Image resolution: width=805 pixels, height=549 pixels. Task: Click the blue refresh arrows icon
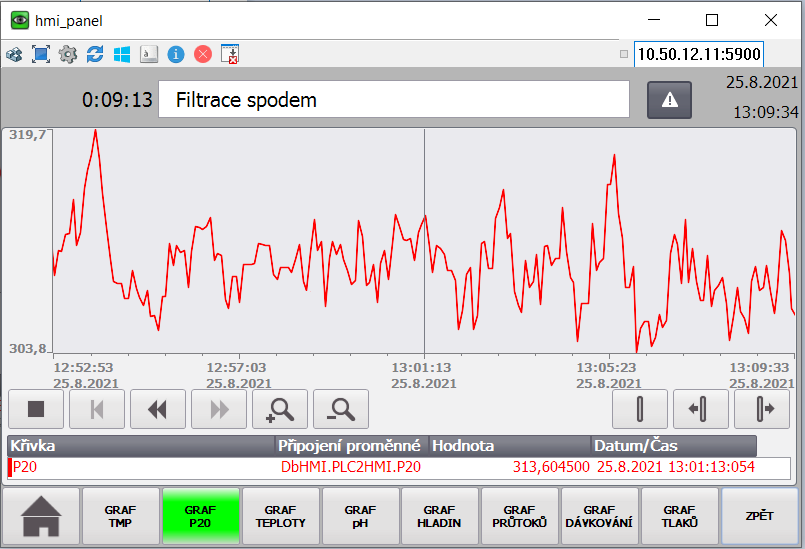coord(95,54)
